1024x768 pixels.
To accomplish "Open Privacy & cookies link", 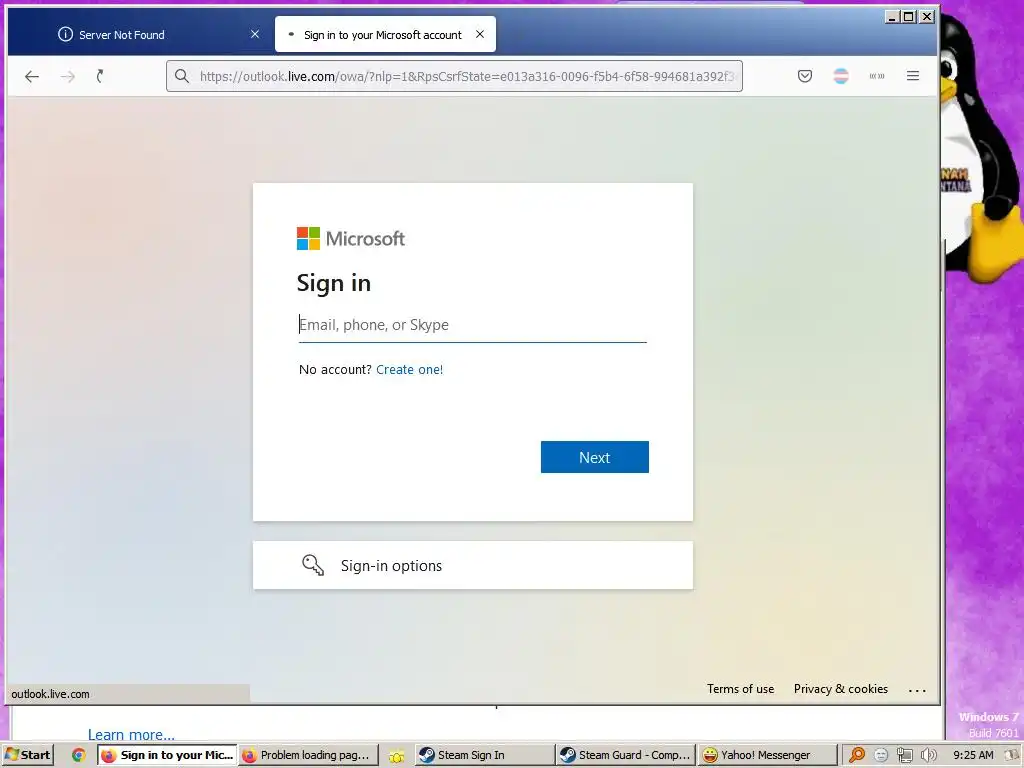I will click(x=840, y=689).
